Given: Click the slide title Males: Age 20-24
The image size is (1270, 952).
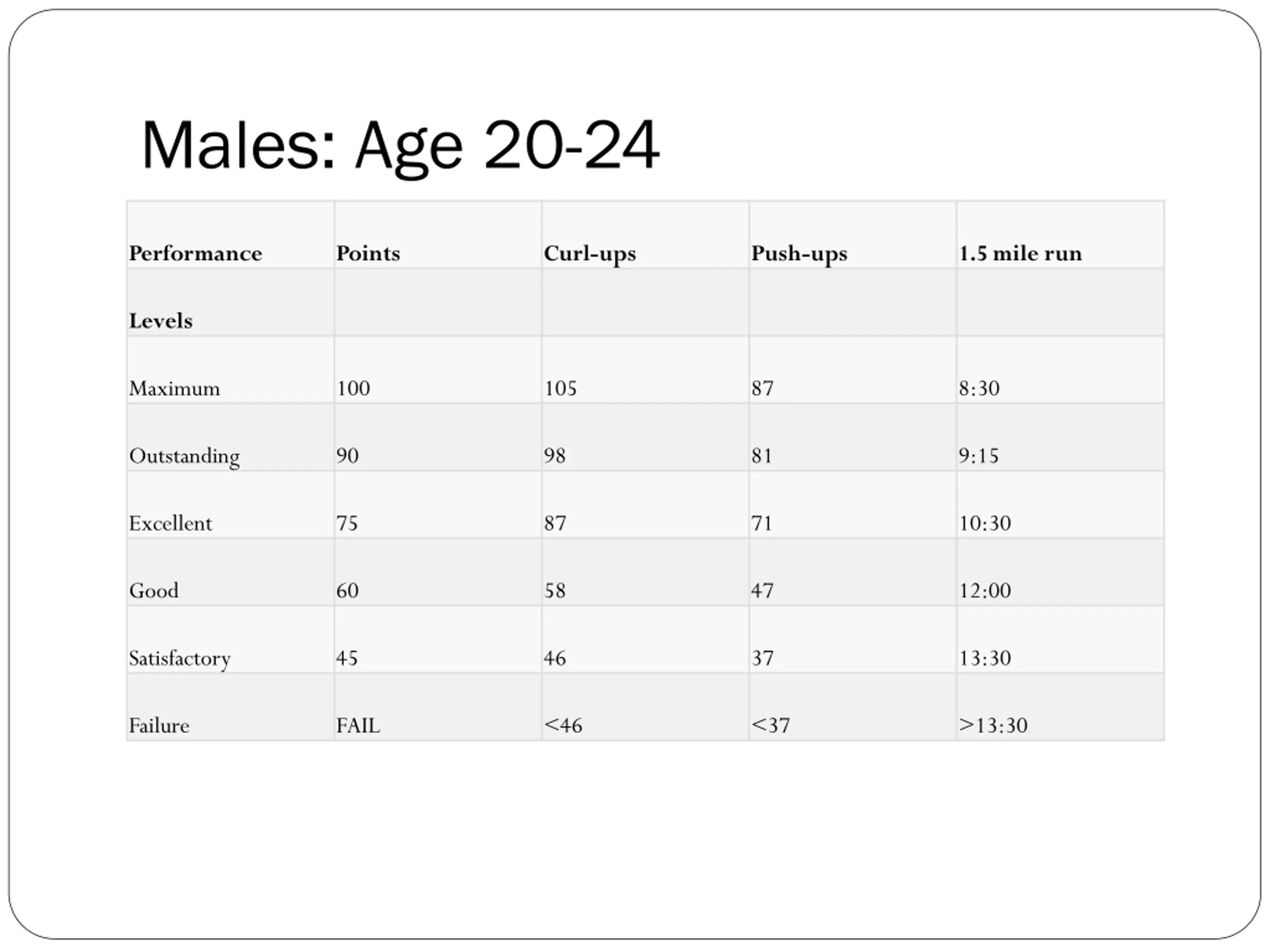Looking at the screenshot, I should pos(400,146).
